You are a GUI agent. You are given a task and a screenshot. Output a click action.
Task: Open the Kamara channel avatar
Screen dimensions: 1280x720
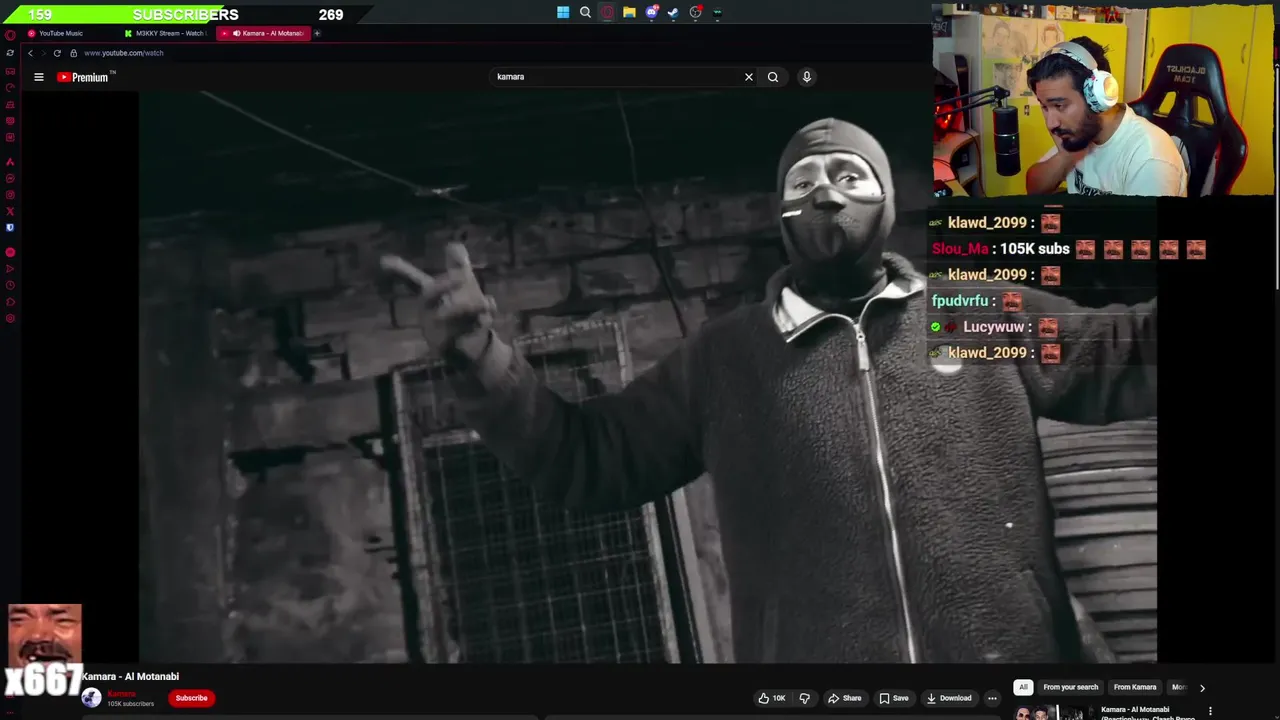pyautogui.click(x=91, y=698)
